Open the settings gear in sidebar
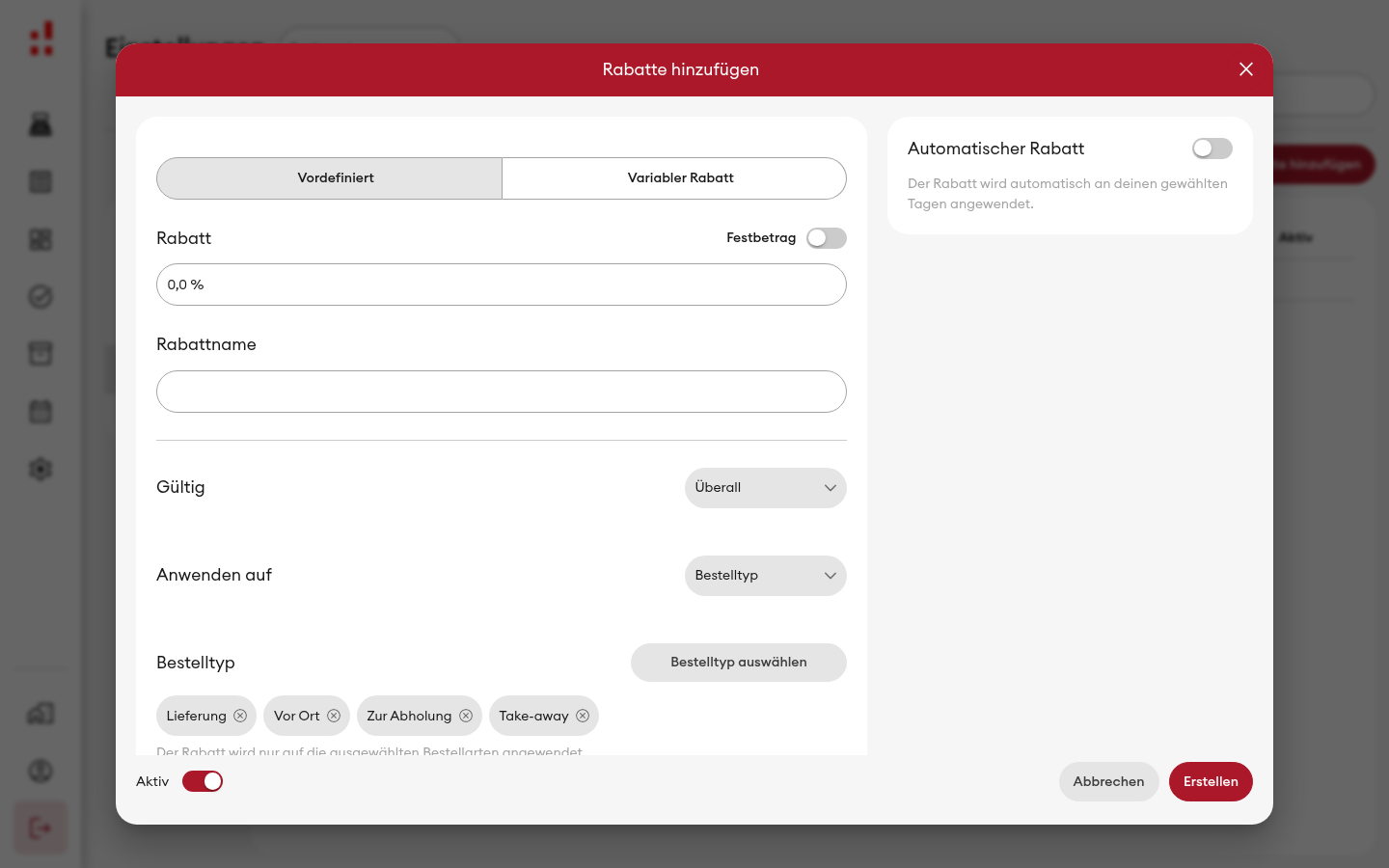Image resolution: width=1389 pixels, height=868 pixels. point(41,469)
